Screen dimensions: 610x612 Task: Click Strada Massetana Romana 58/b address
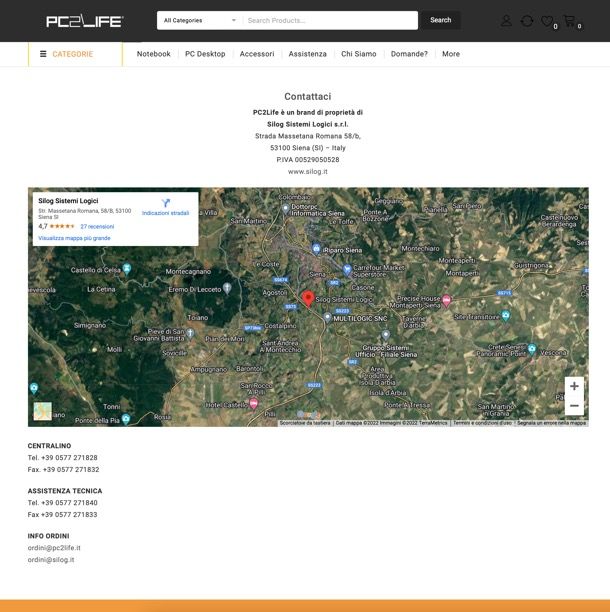(308, 136)
